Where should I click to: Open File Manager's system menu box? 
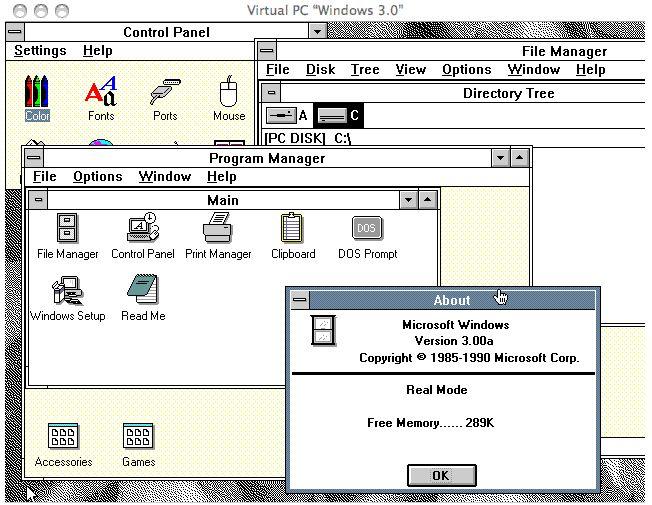coord(267,51)
